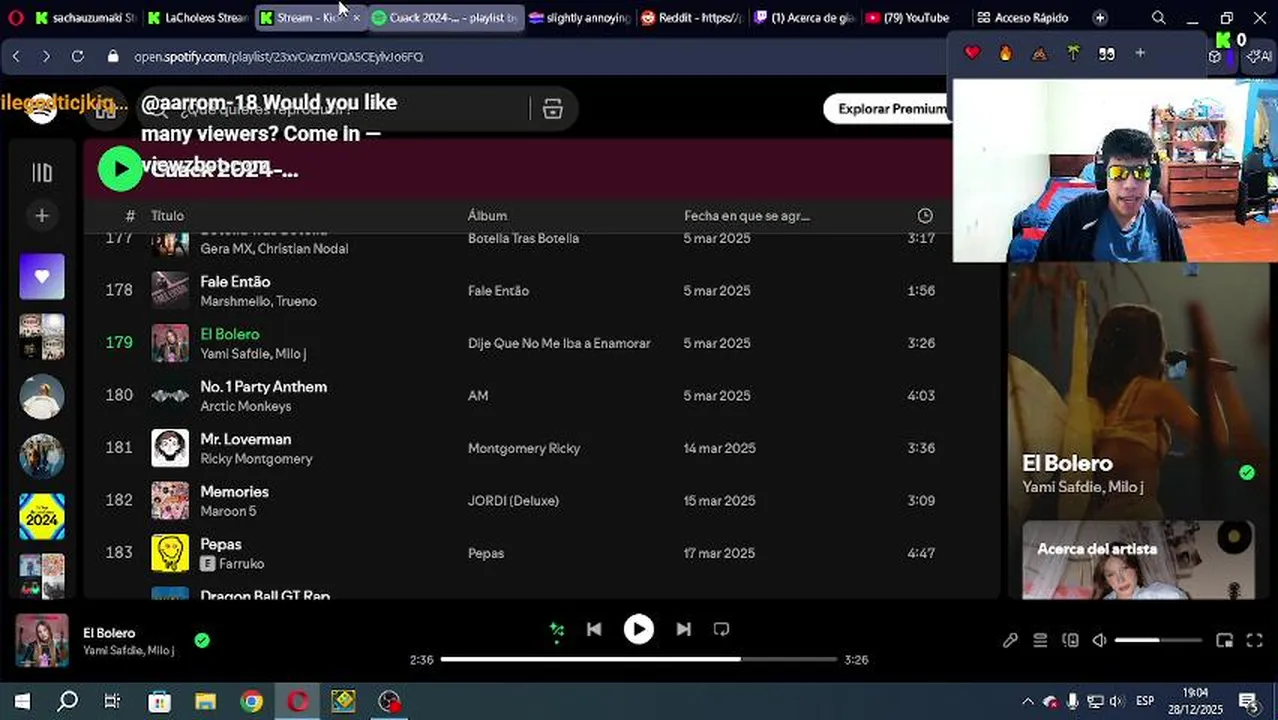Open Maroon 5 artist link
Viewport: 1278px width, 720px height.
[x=228, y=511]
